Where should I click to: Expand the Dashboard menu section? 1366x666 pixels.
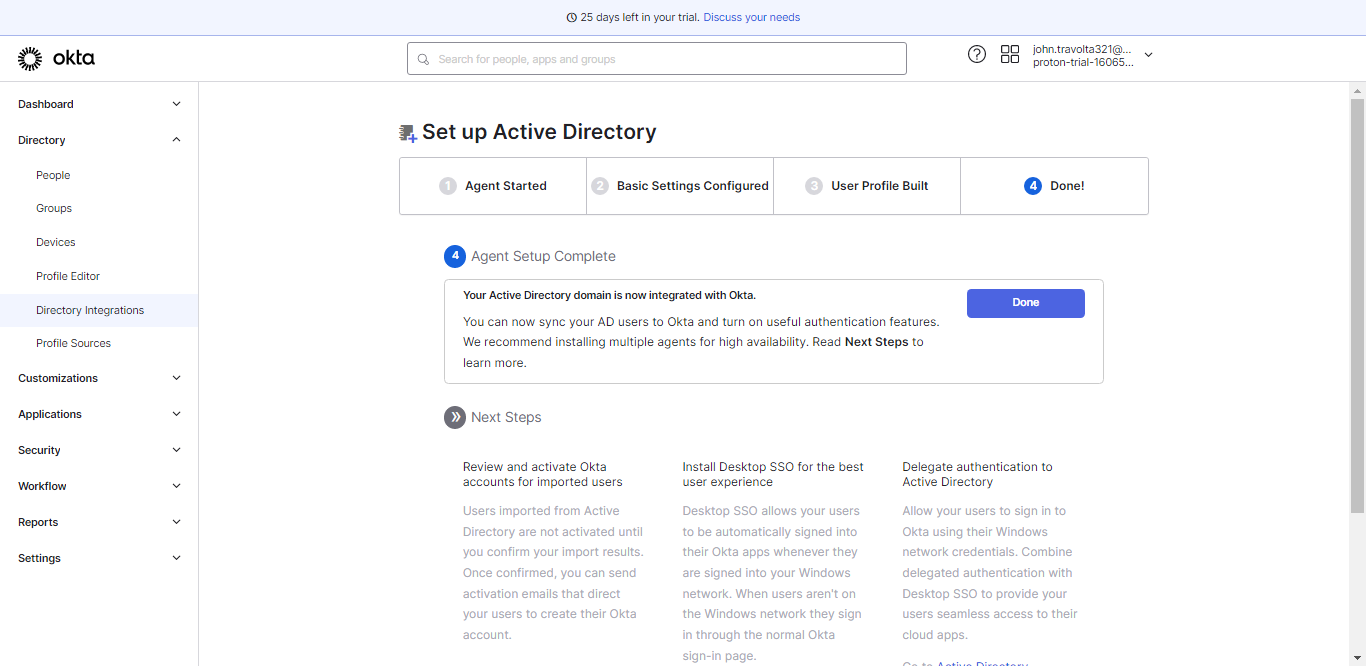coord(177,104)
